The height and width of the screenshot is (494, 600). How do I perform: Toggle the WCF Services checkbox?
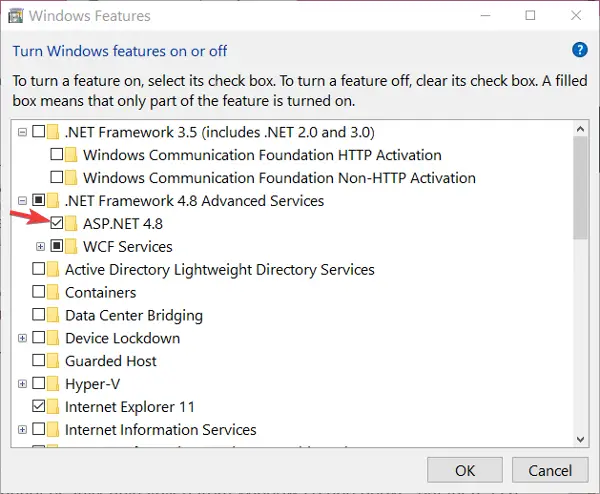[57, 246]
